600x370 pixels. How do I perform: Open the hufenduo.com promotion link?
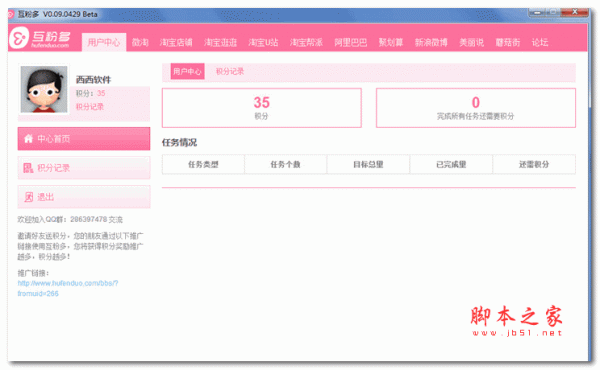click(68, 289)
